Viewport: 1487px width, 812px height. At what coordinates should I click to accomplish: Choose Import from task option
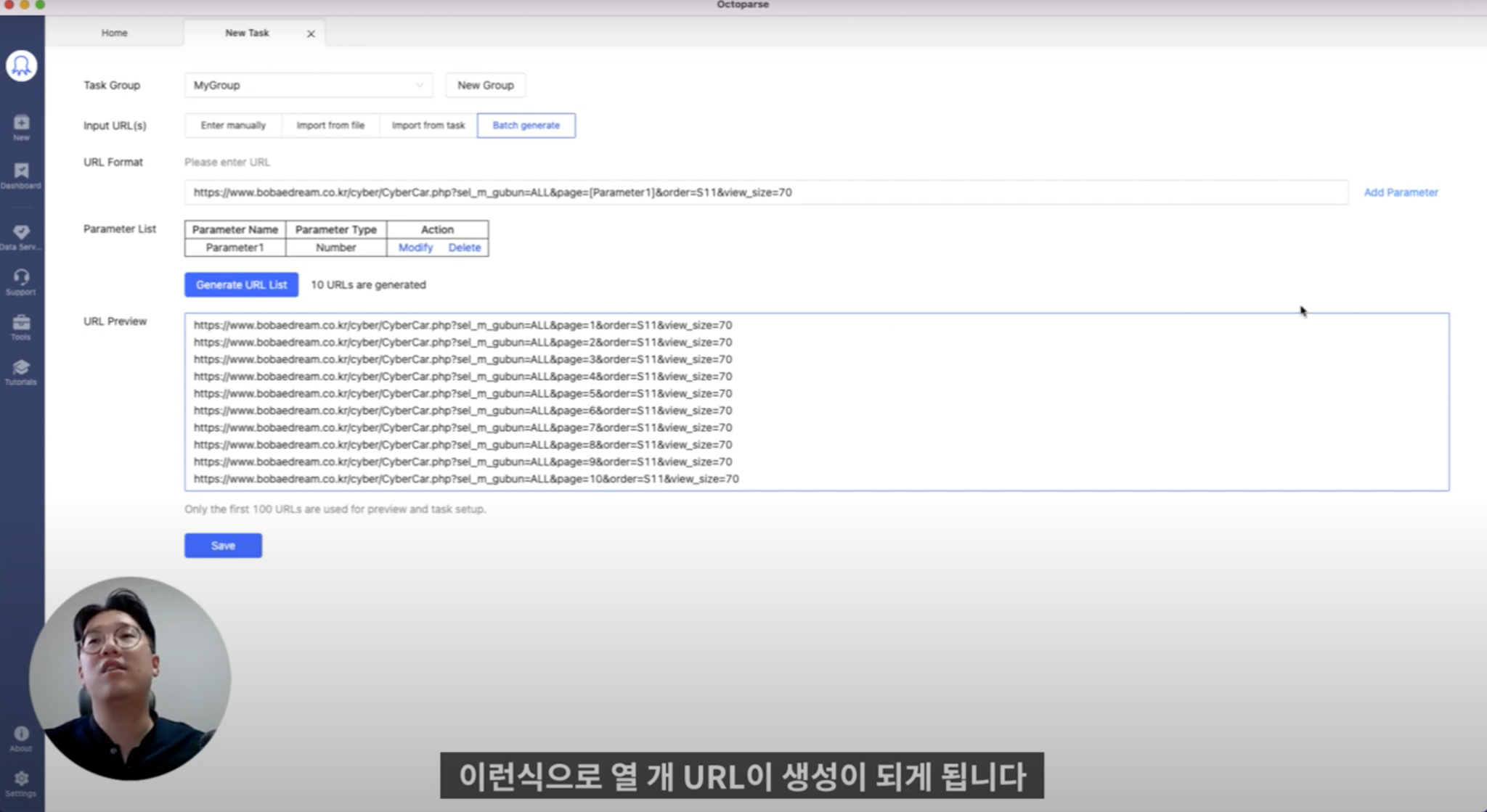coord(428,126)
